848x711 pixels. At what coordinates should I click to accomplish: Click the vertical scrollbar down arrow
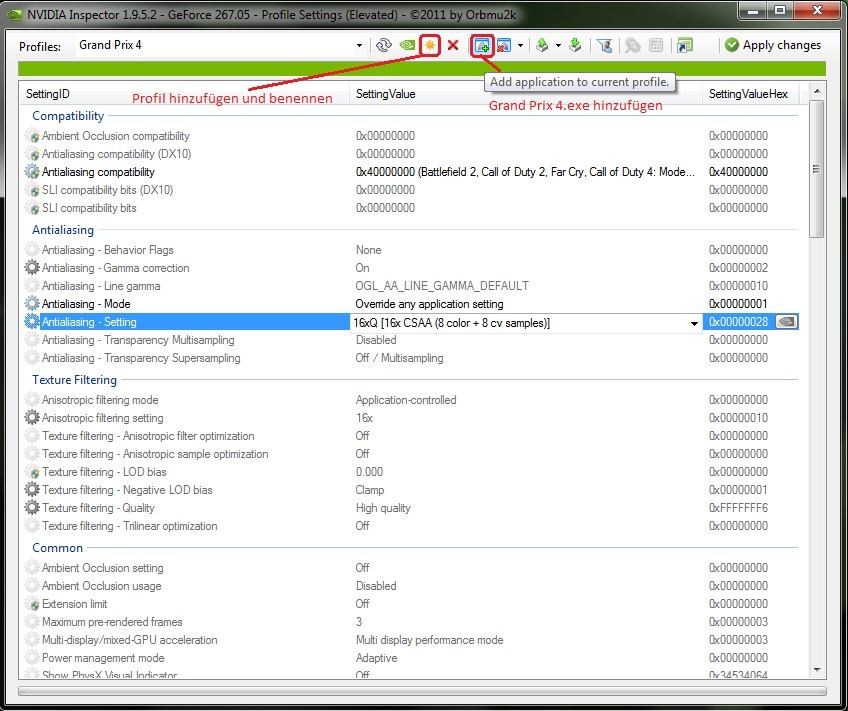(817, 670)
